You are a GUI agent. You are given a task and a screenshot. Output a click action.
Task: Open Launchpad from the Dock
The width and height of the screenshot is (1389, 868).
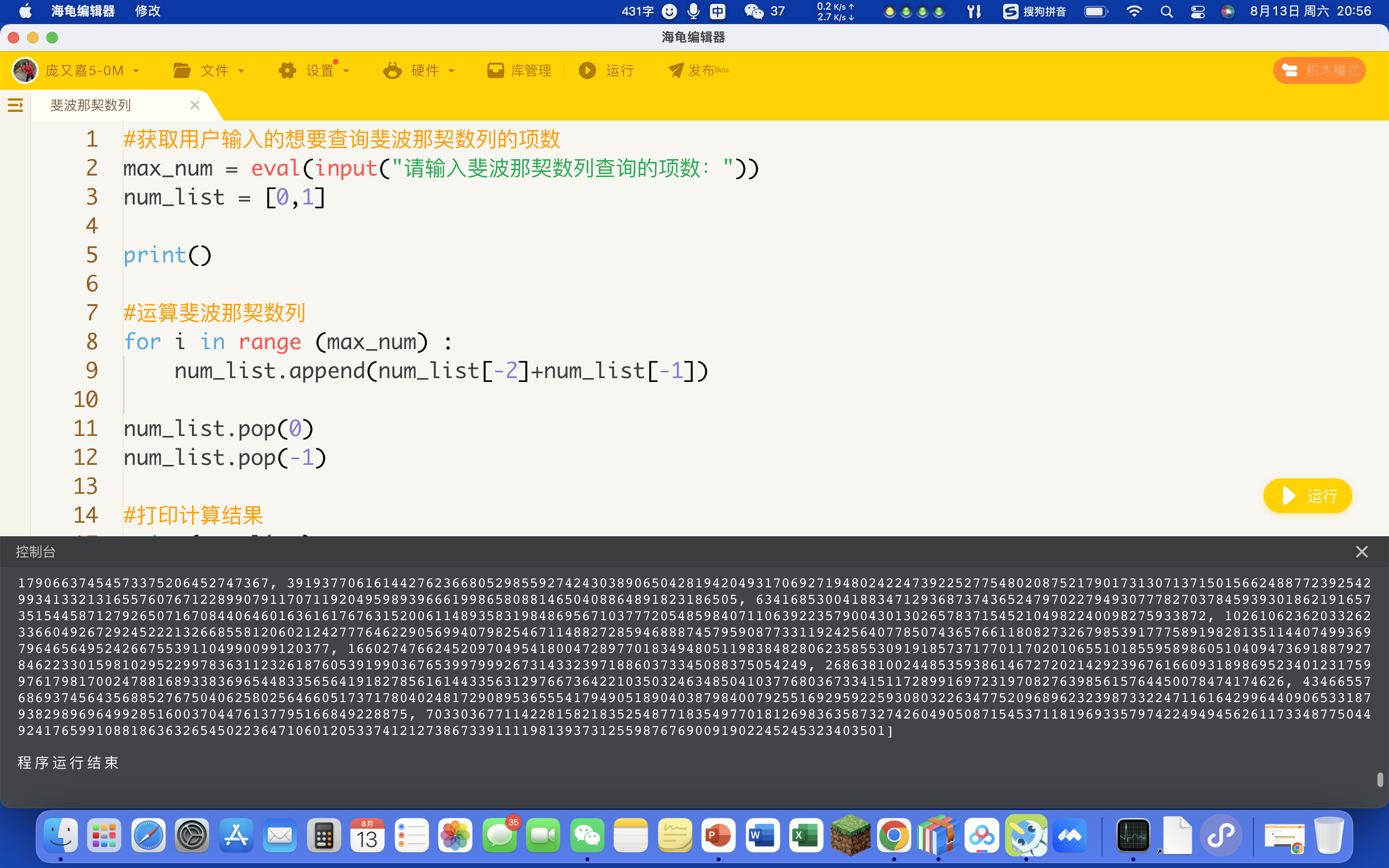(x=105, y=835)
